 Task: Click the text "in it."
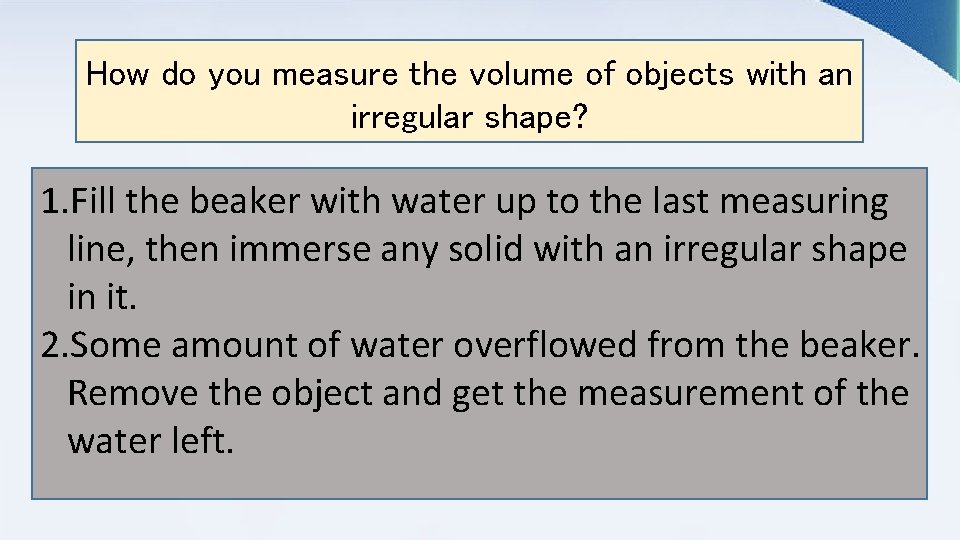tap(102, 297)
